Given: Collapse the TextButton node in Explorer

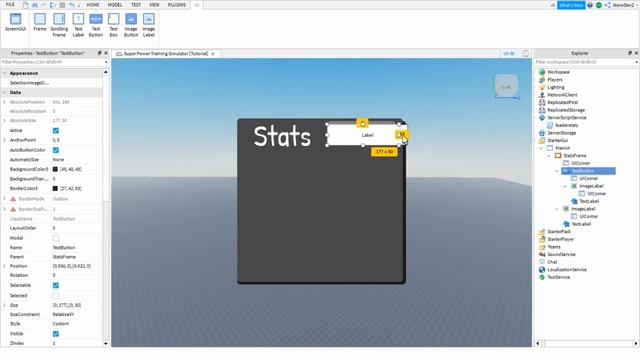Looking at the screenshot, I should point(557,171).
